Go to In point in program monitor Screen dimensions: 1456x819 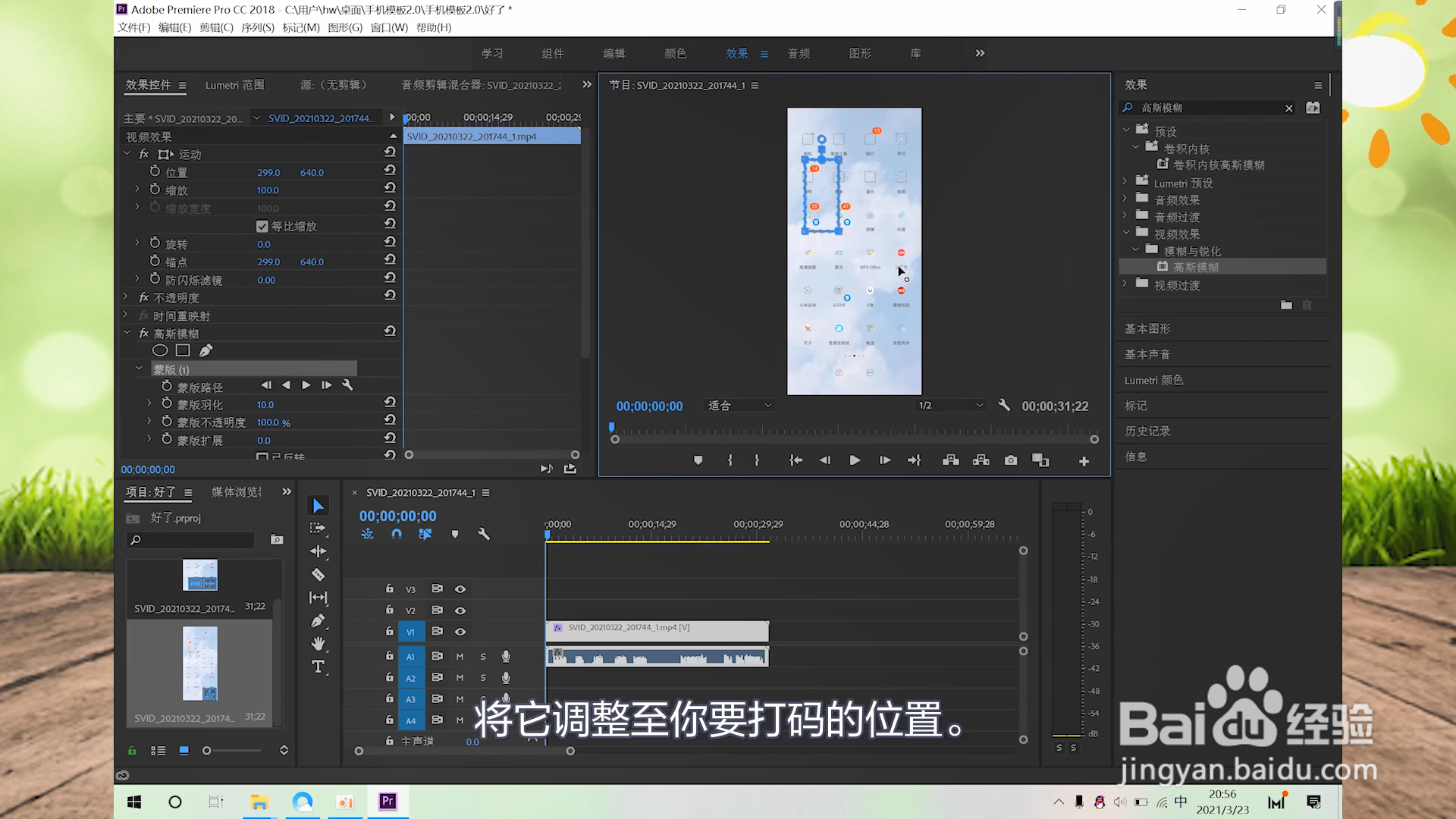(x=795, y=460)
